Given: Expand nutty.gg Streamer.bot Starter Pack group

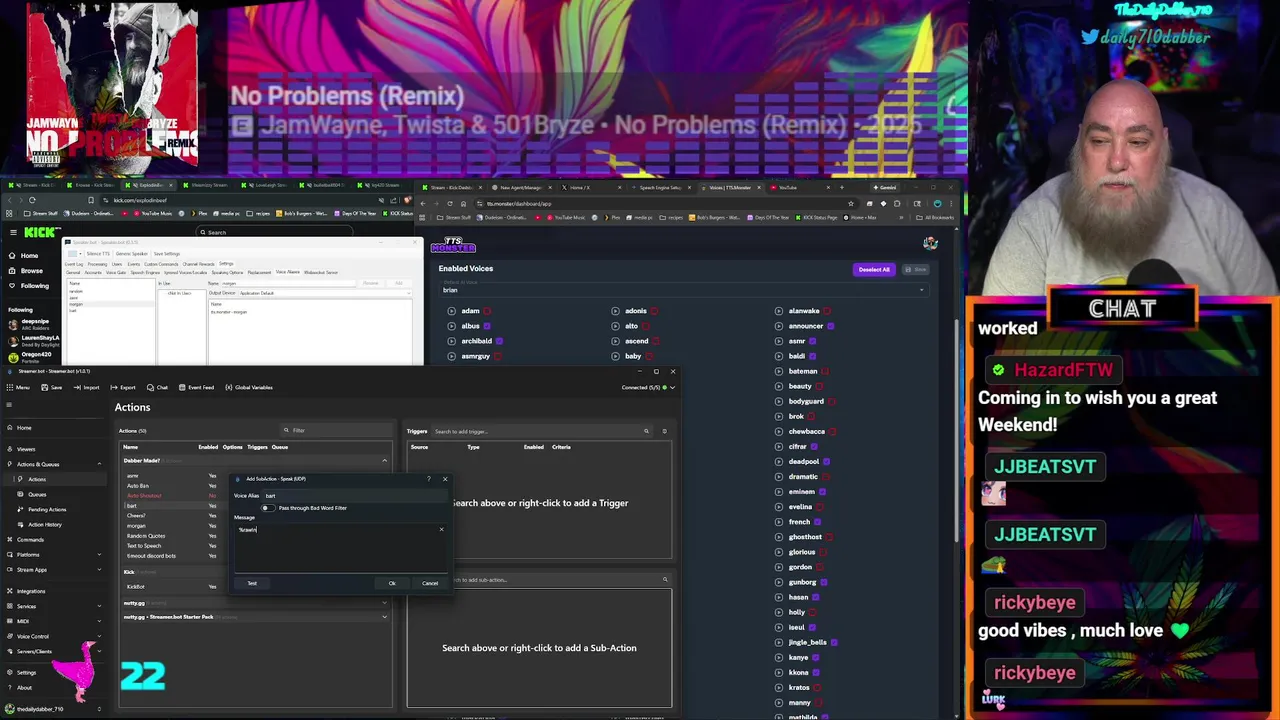Looking at the screenshot, I should [x=384, y=617].
